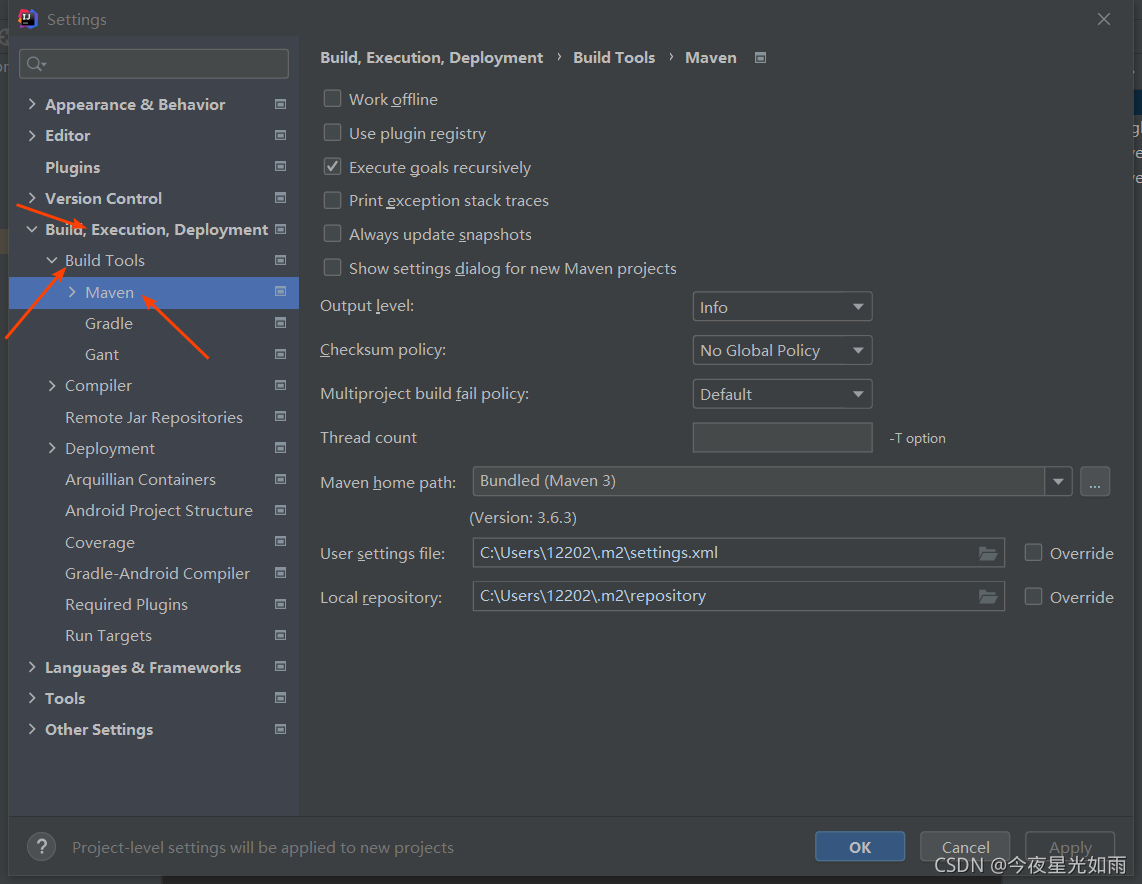This screenshot has height=884, width=1142.
Task: Expand the Compiler tree node
Action: click(x=52, y=385)
